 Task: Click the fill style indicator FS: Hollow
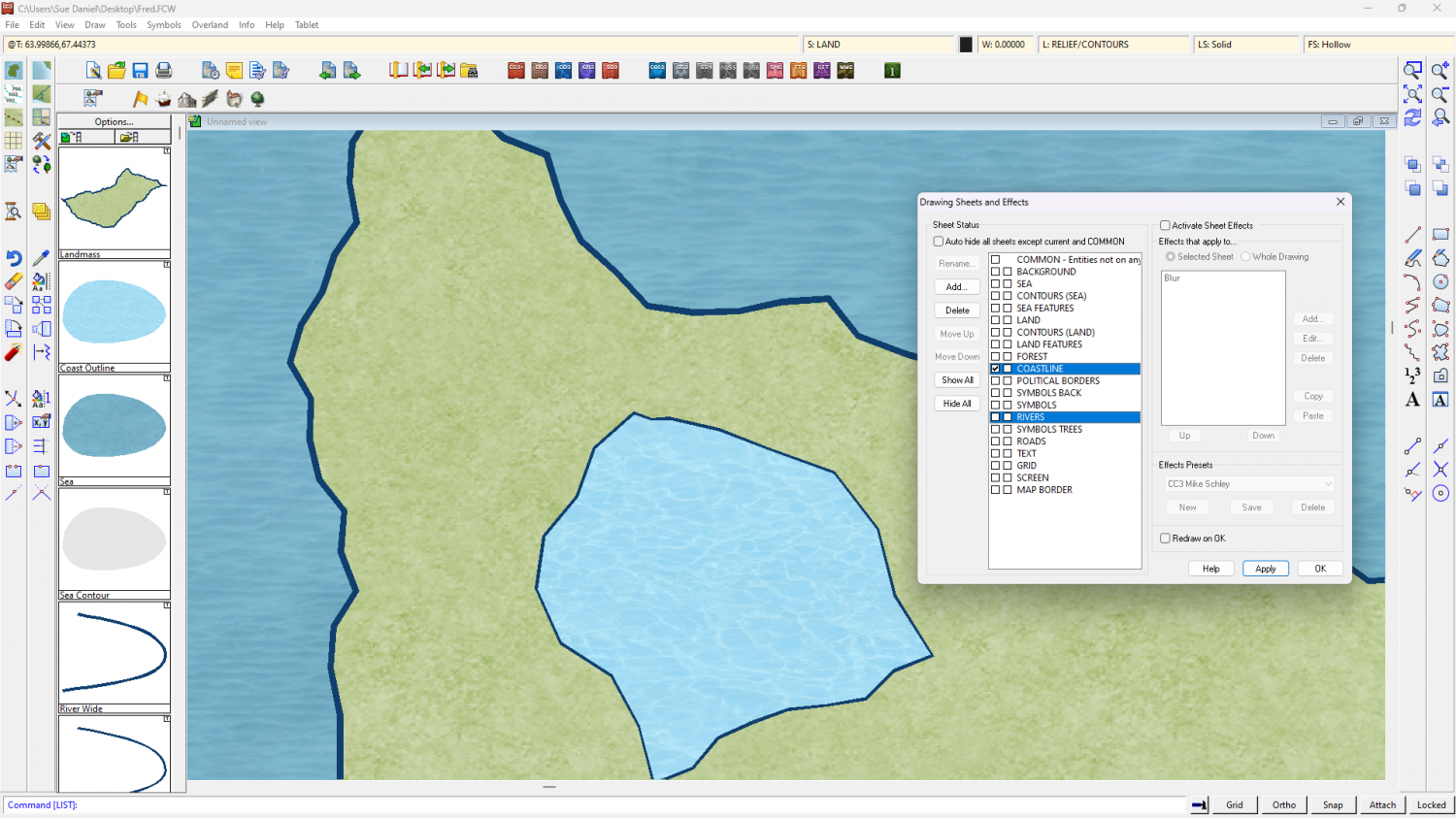pyautogui.click(x=1377, y=45)
